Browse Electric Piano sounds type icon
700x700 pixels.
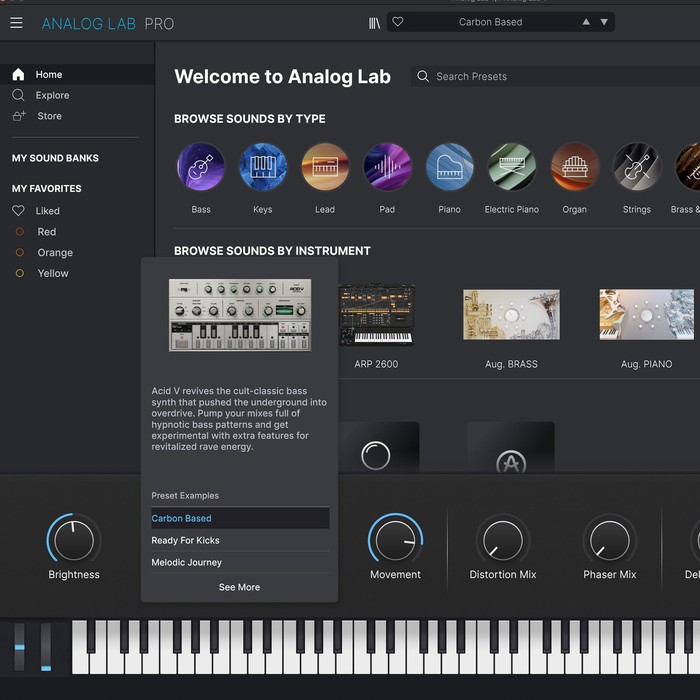pyautogui.click(x=512, y=167)
